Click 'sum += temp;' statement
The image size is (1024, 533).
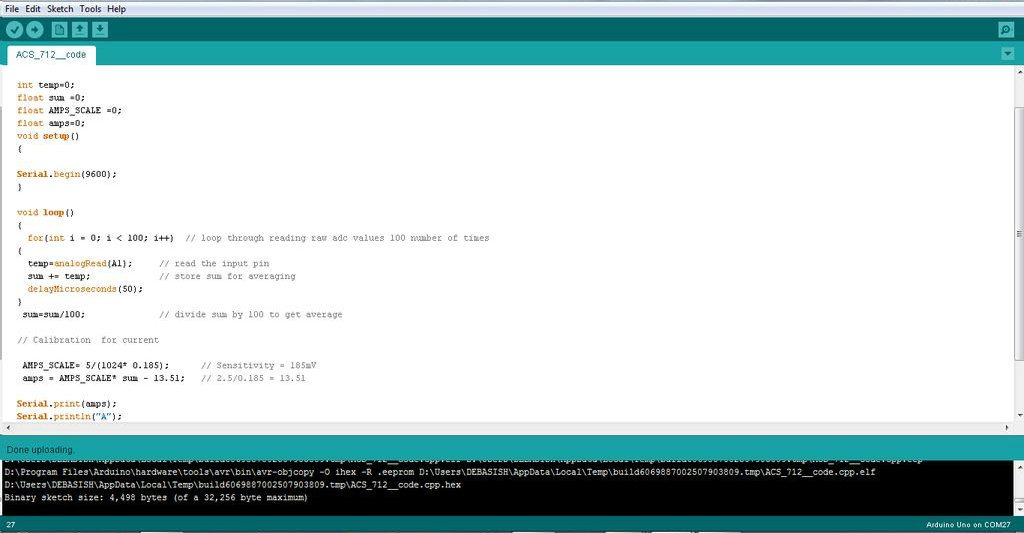click(x=59, y=276)
